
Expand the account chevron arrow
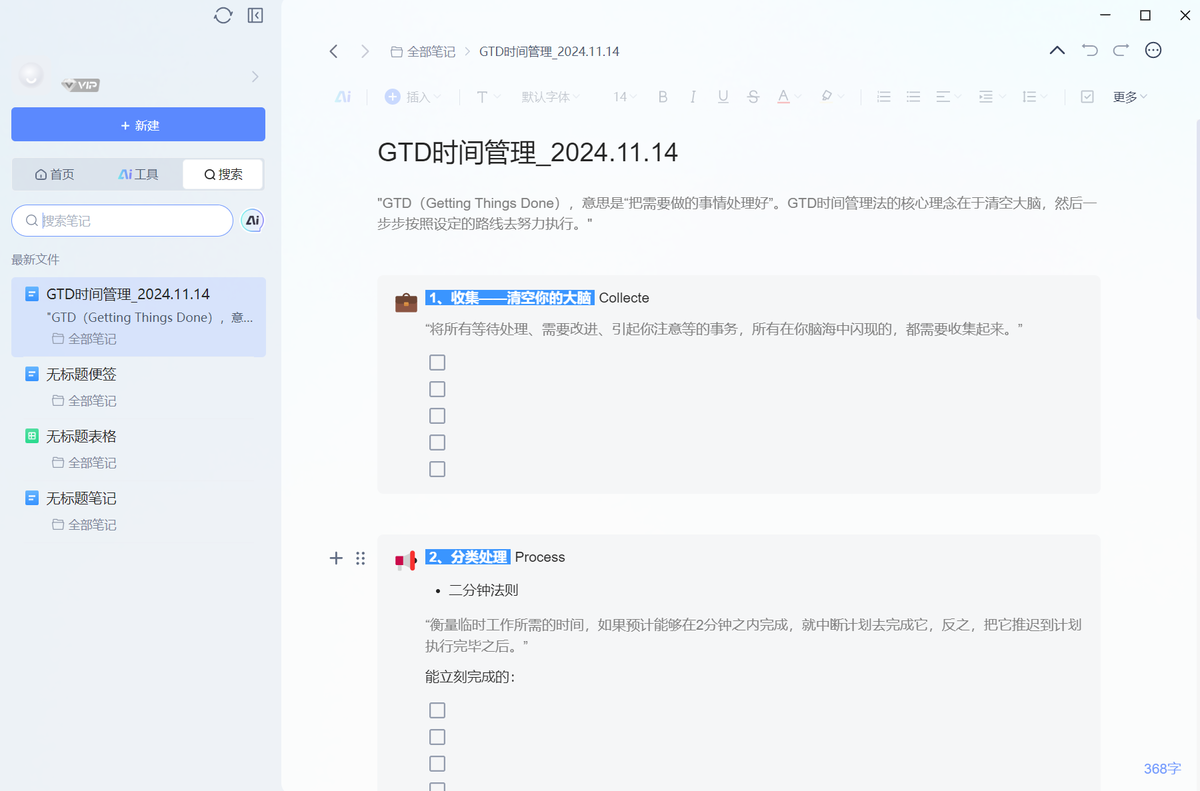coord(255,76)
